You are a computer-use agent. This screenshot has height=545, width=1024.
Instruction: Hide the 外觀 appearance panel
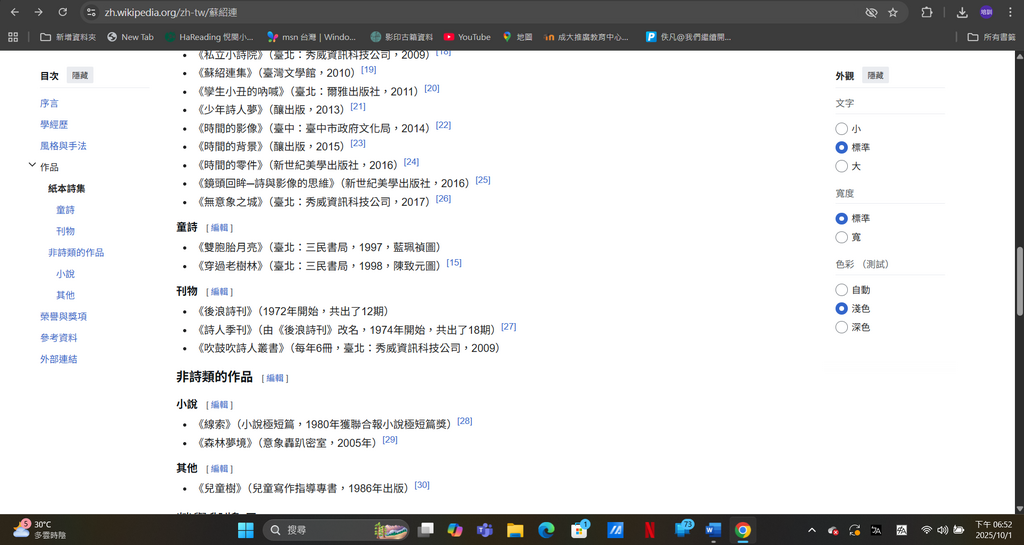point(875,76)
